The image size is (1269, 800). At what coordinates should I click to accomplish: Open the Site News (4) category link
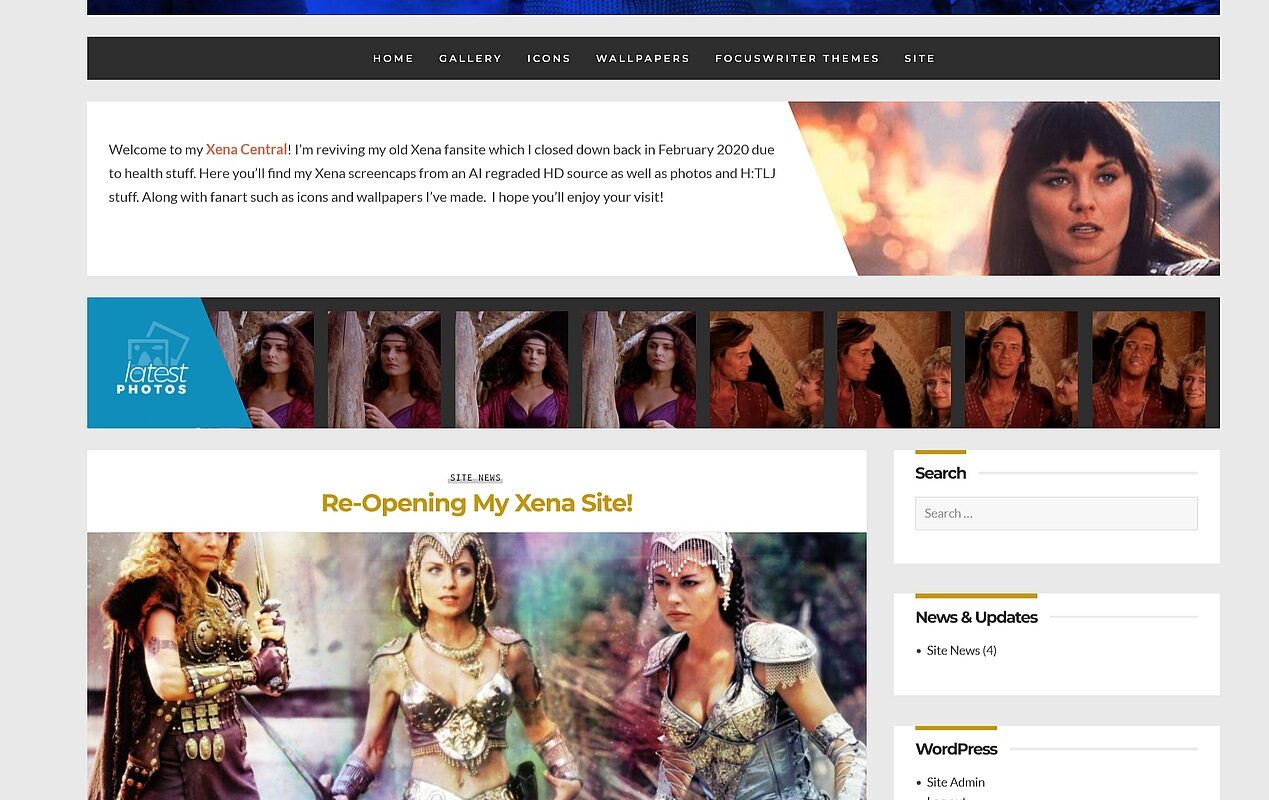click(x=961, y=651)
